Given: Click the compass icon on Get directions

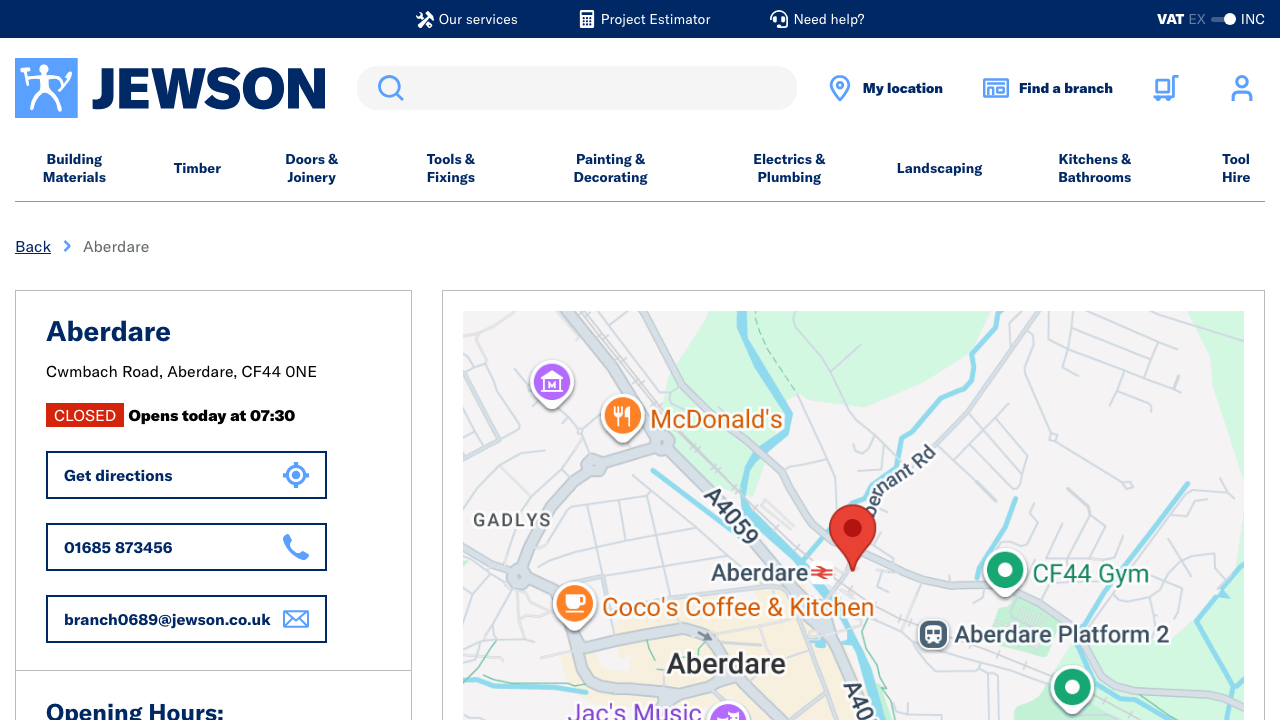Looking at the screenshot, I should coord(296,475).
